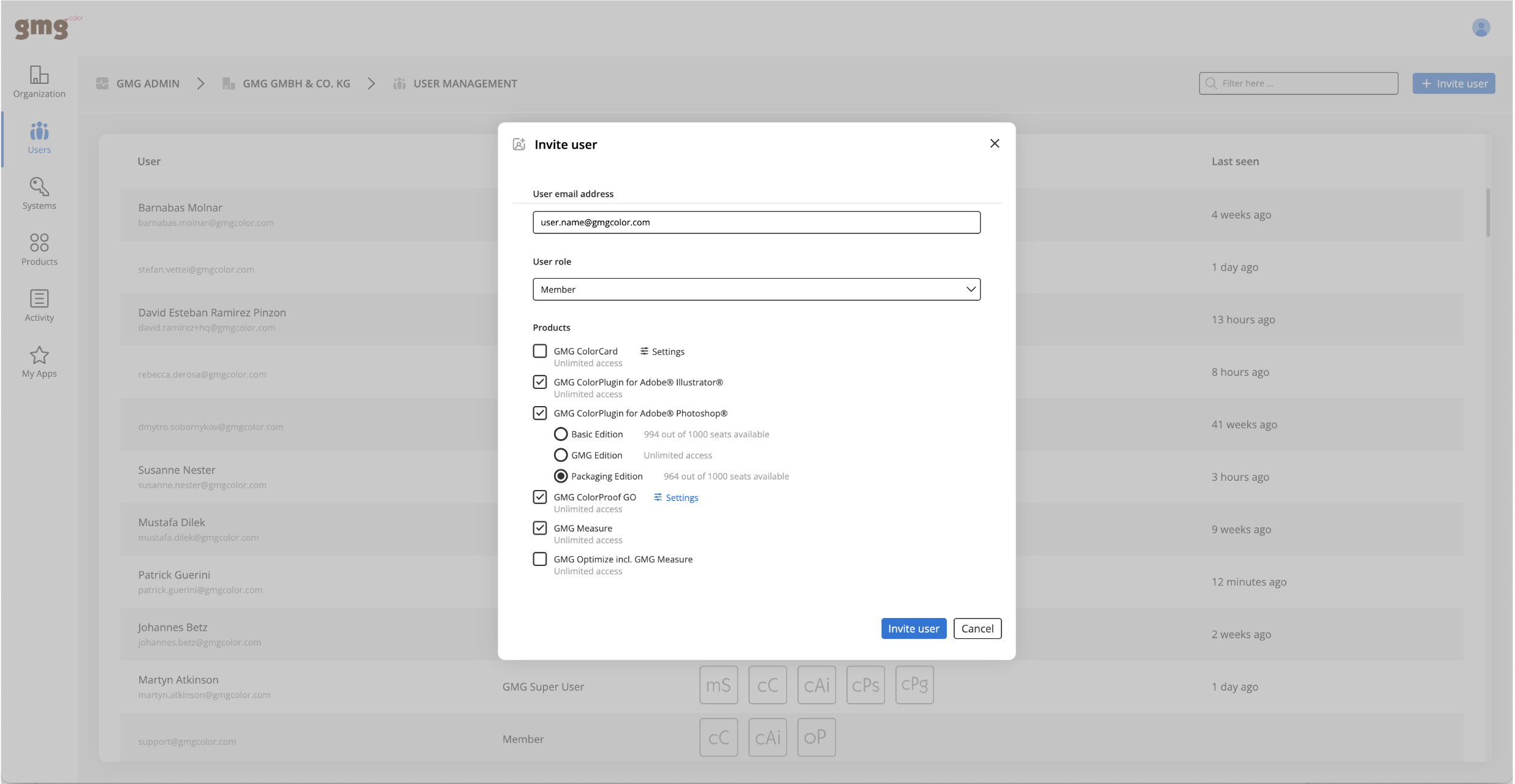This screenshot has width=1515, height=784.
Task: Show the Activity log section
Action: click(39, 306)
